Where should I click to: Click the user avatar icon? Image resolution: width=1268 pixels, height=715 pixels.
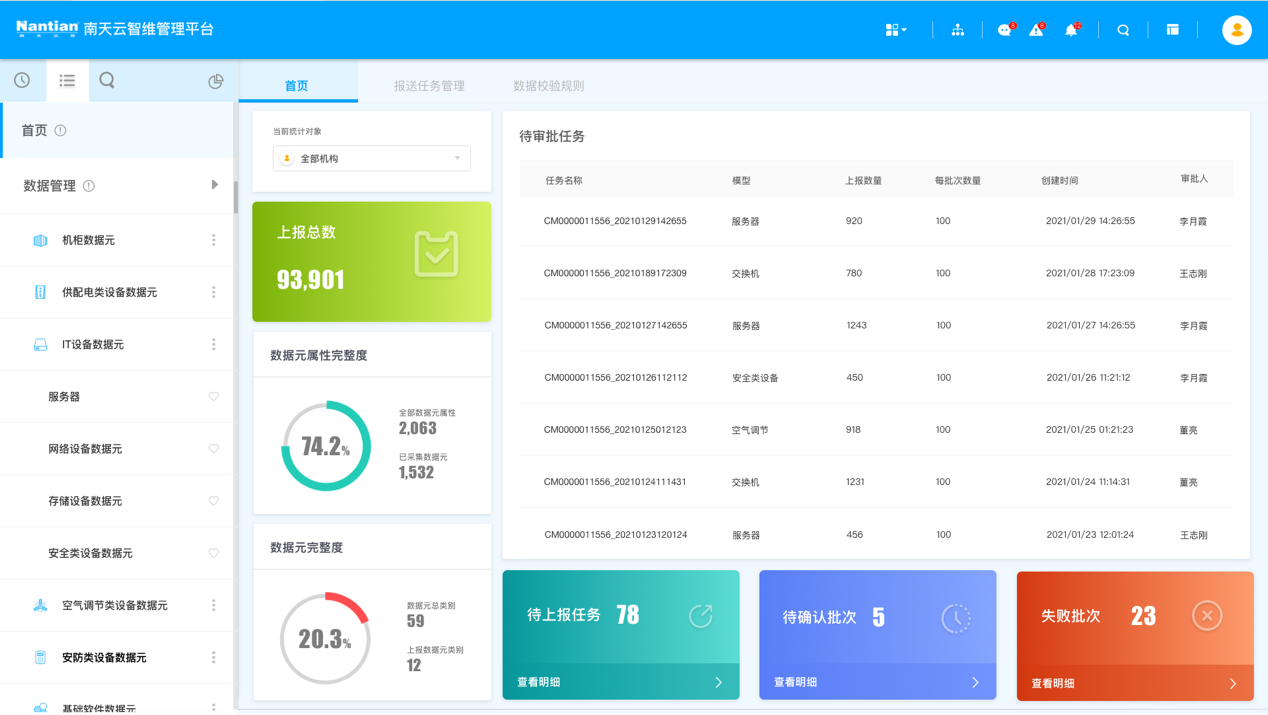1236,30
